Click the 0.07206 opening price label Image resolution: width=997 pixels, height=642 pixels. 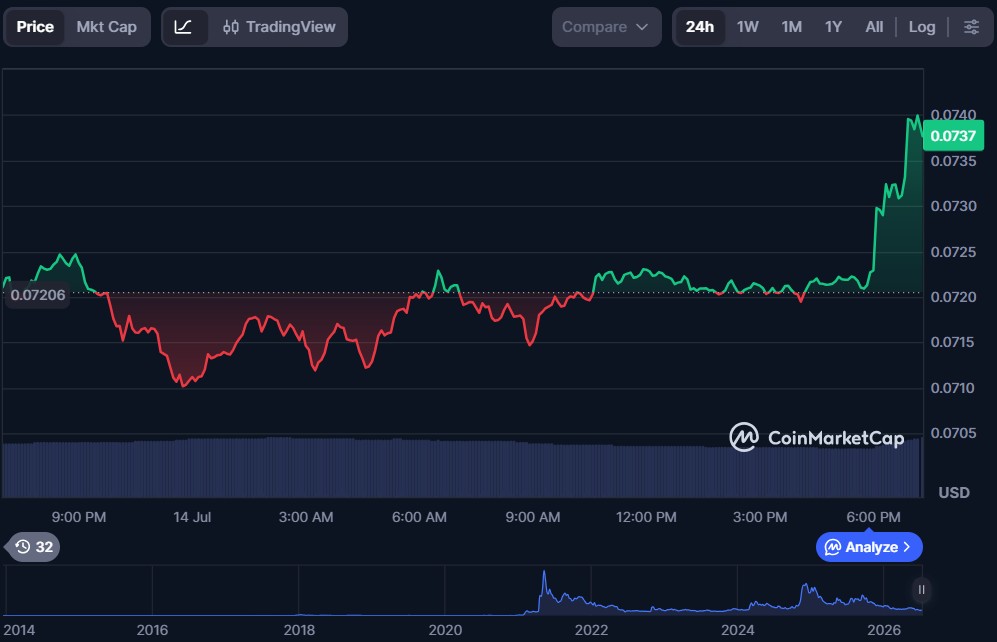(x=38, y=295)
